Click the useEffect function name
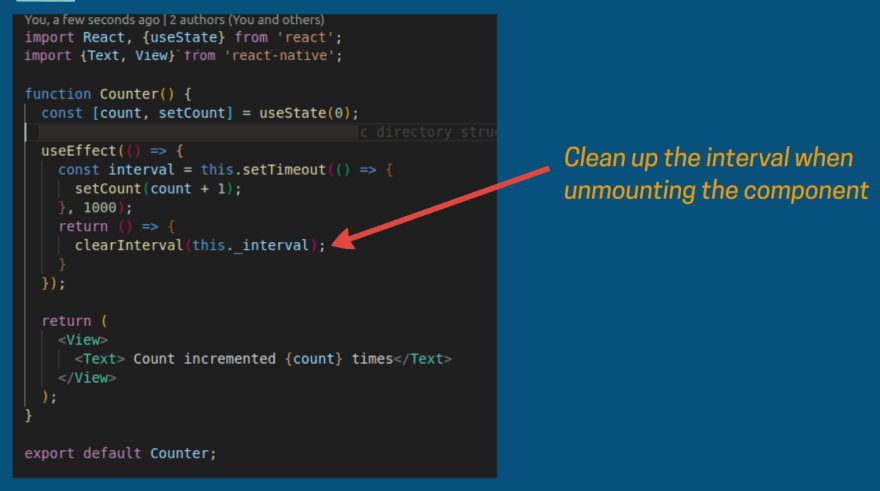Screen dimensions: 880x491 pos(78,151)
